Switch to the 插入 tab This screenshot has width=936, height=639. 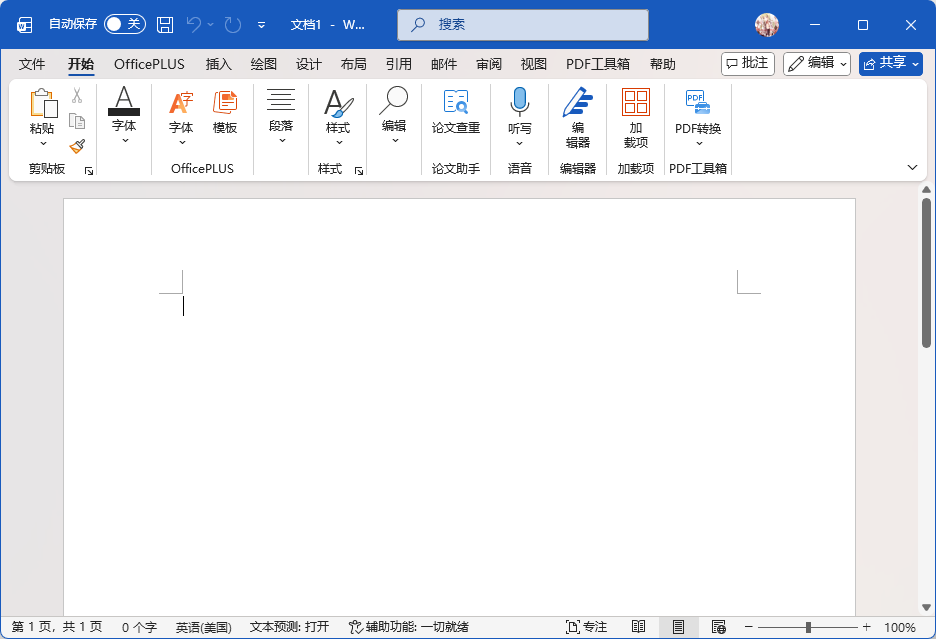click(x=218, y=64)
